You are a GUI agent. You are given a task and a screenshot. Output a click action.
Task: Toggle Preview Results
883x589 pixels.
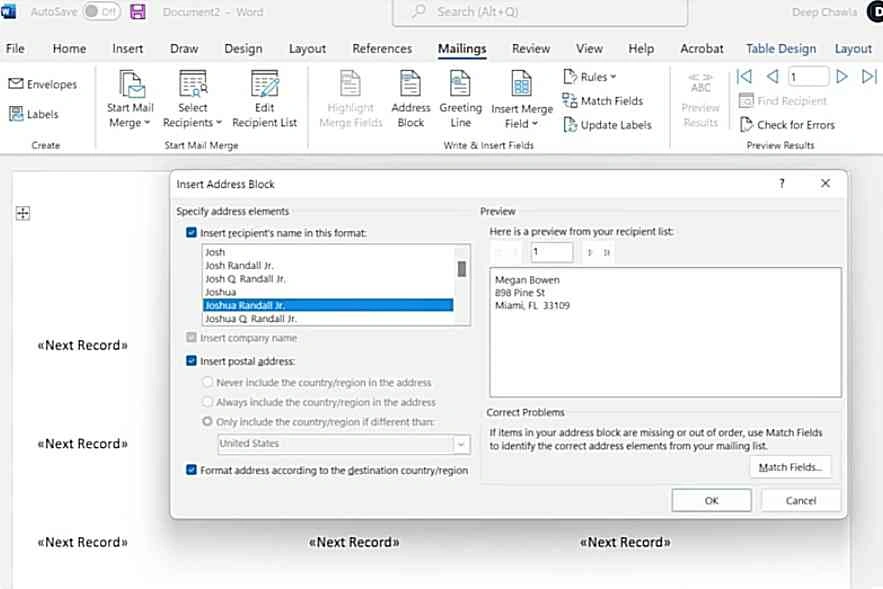pyautogui.click(x=701, y=100)
